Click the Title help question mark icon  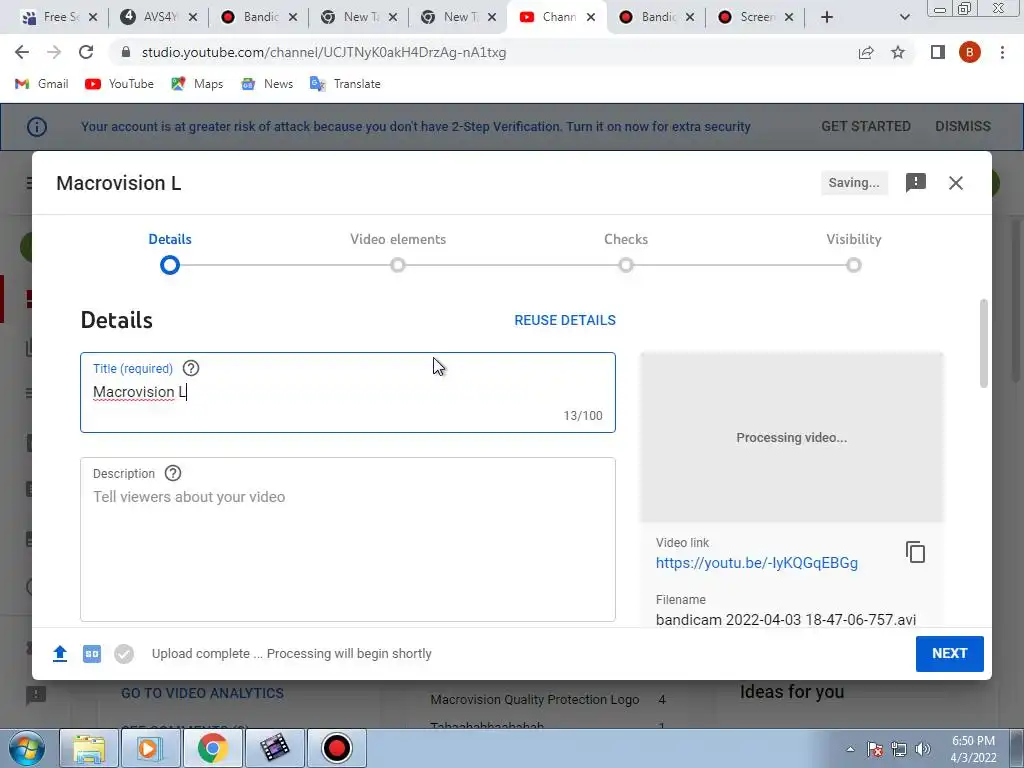191,368
